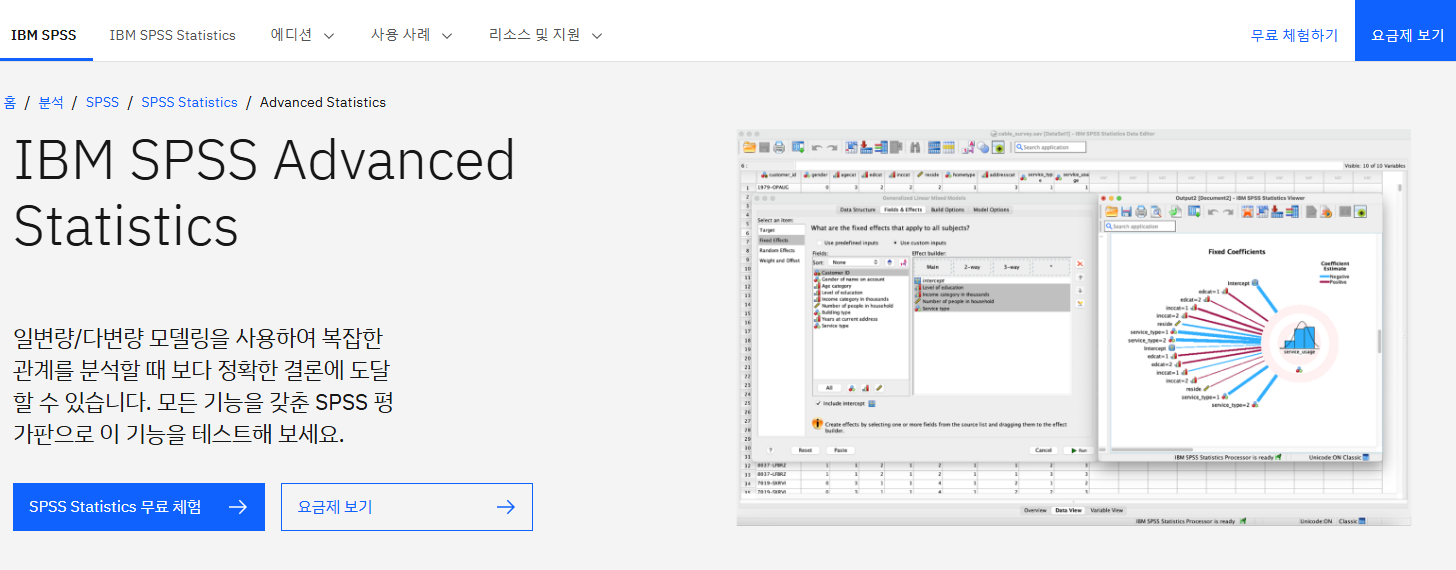Expand the 사용 사례 dropdown menu
1456x570 pixels.
(x=411, y=35)
